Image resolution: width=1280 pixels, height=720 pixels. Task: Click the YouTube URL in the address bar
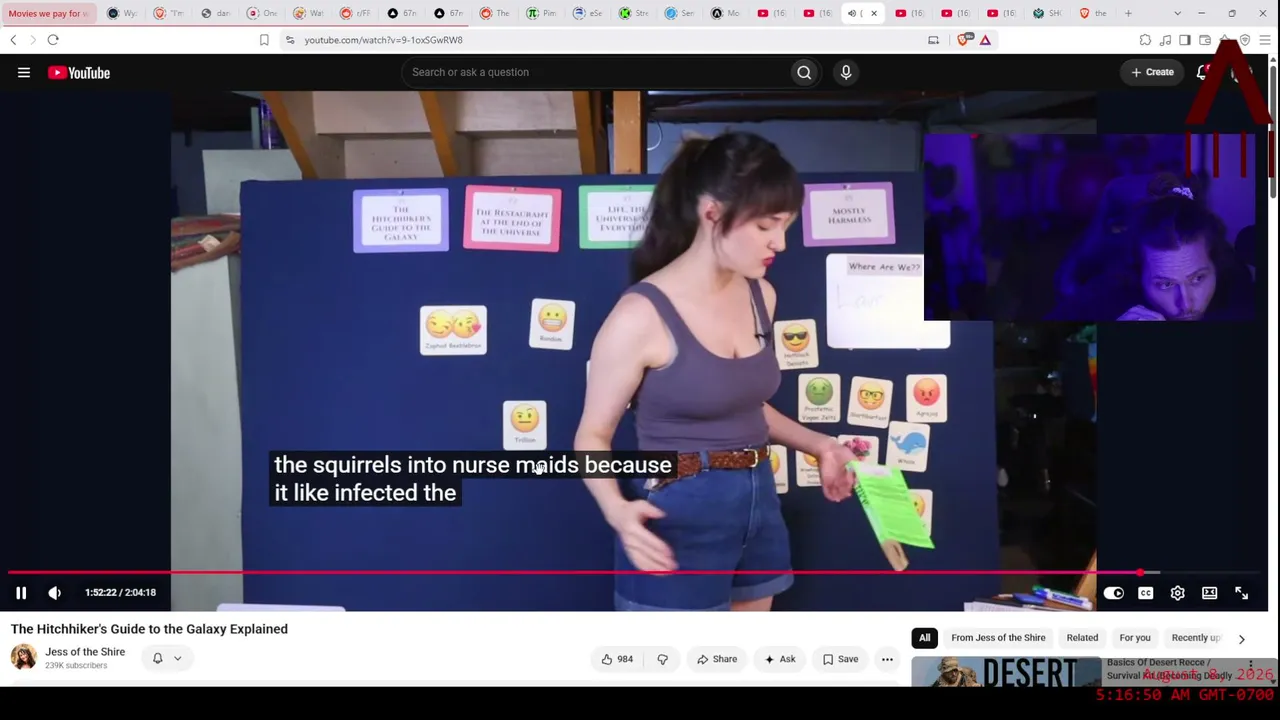click(x=384, y=40)
